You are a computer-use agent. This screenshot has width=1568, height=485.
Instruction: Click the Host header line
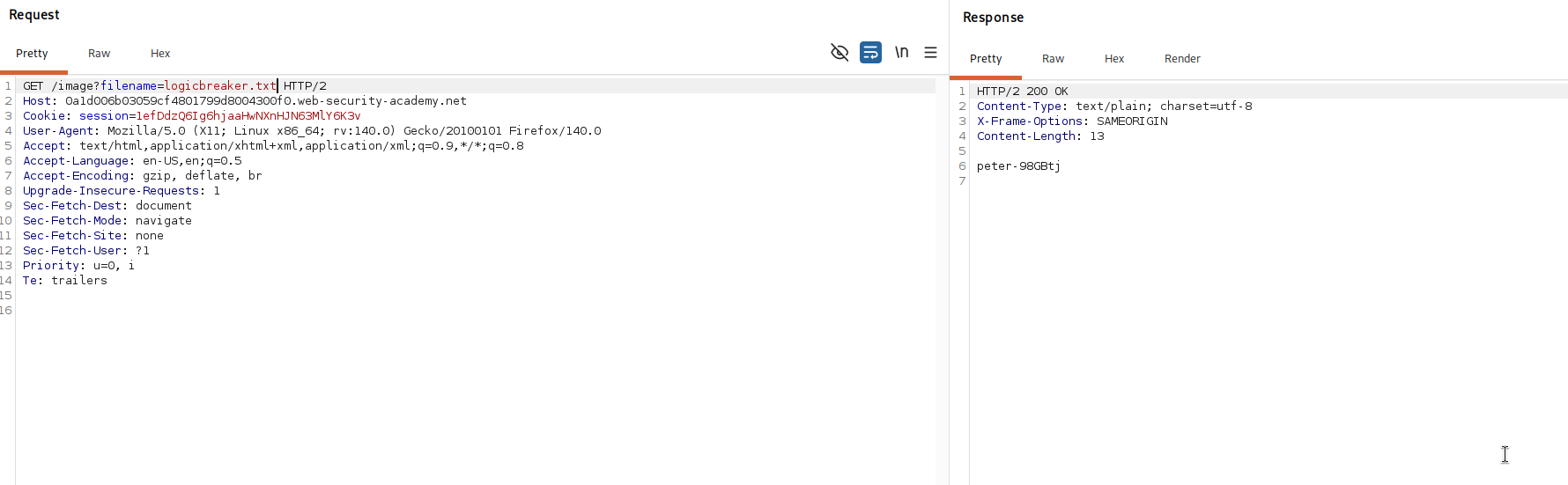coord(245,101)
